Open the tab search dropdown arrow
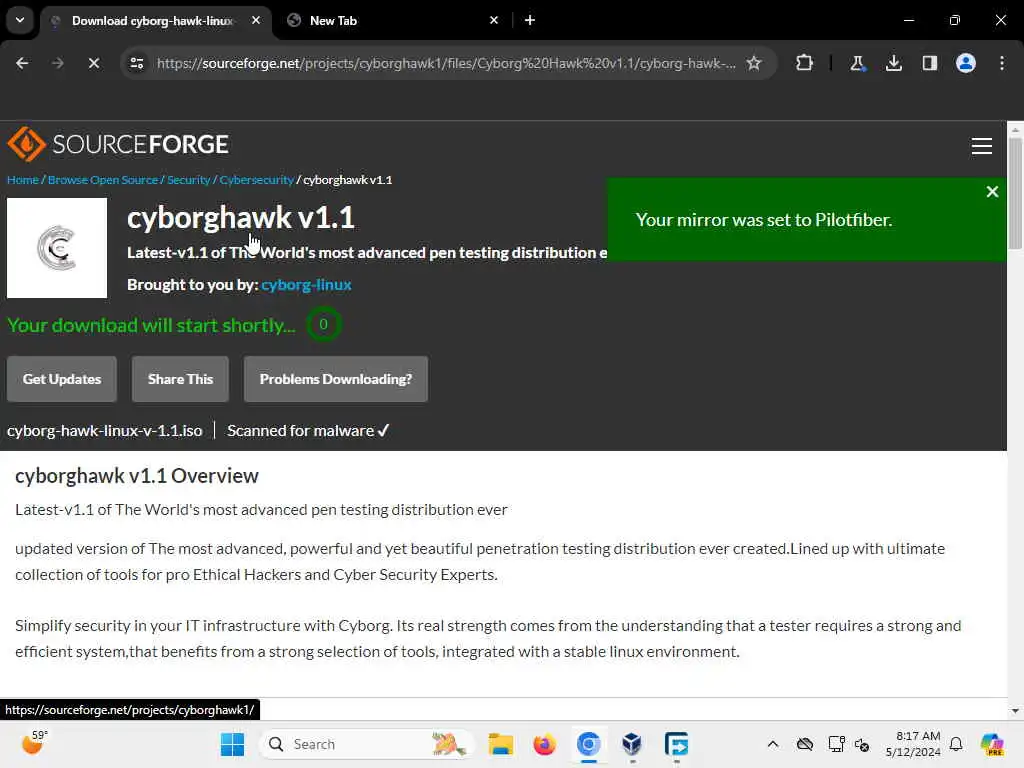Screen dimensions: 1024x768 20,20
